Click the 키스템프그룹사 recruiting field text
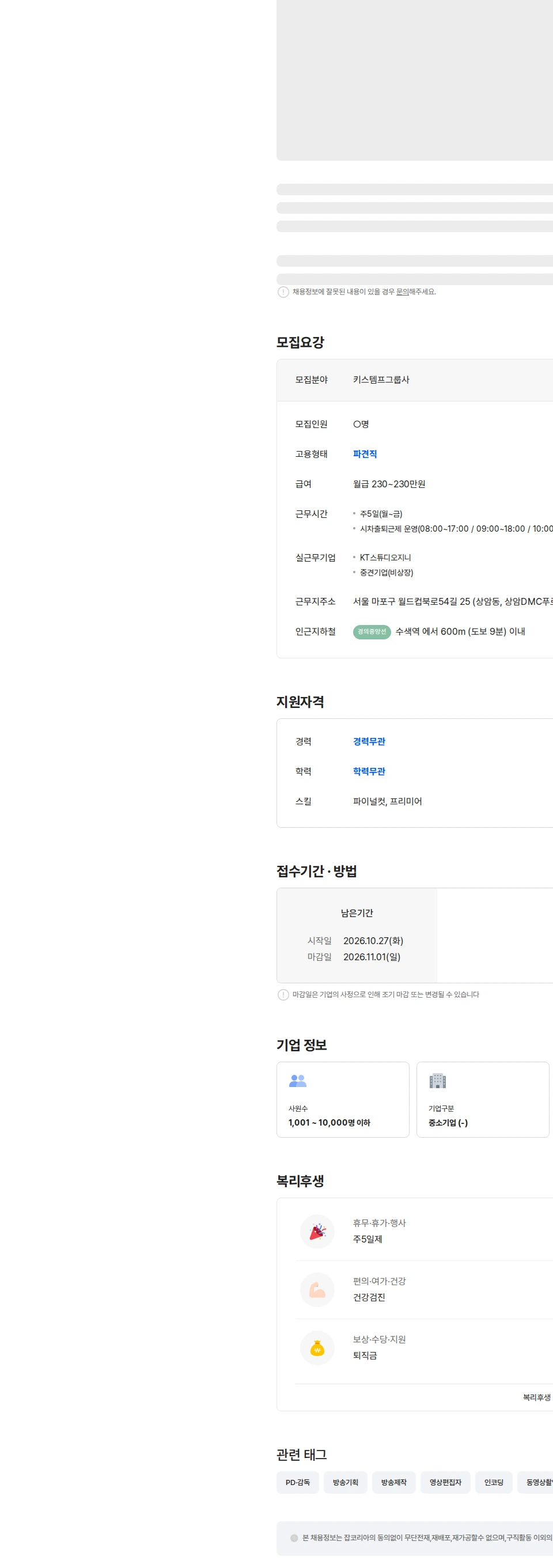Image resolution: width=553 pixels, height=1568 pixels. (381, 379)
